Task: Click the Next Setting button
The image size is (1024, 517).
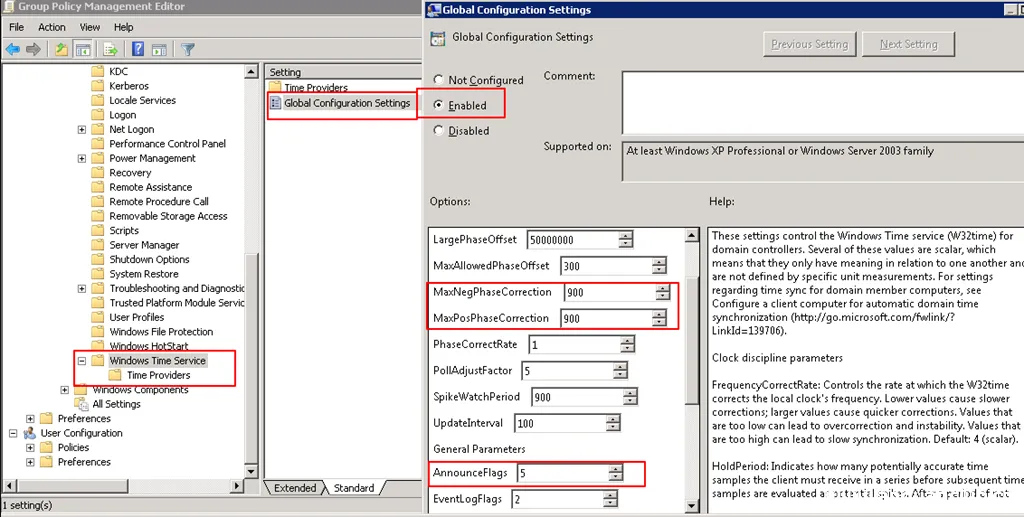Action: point(908,44)
